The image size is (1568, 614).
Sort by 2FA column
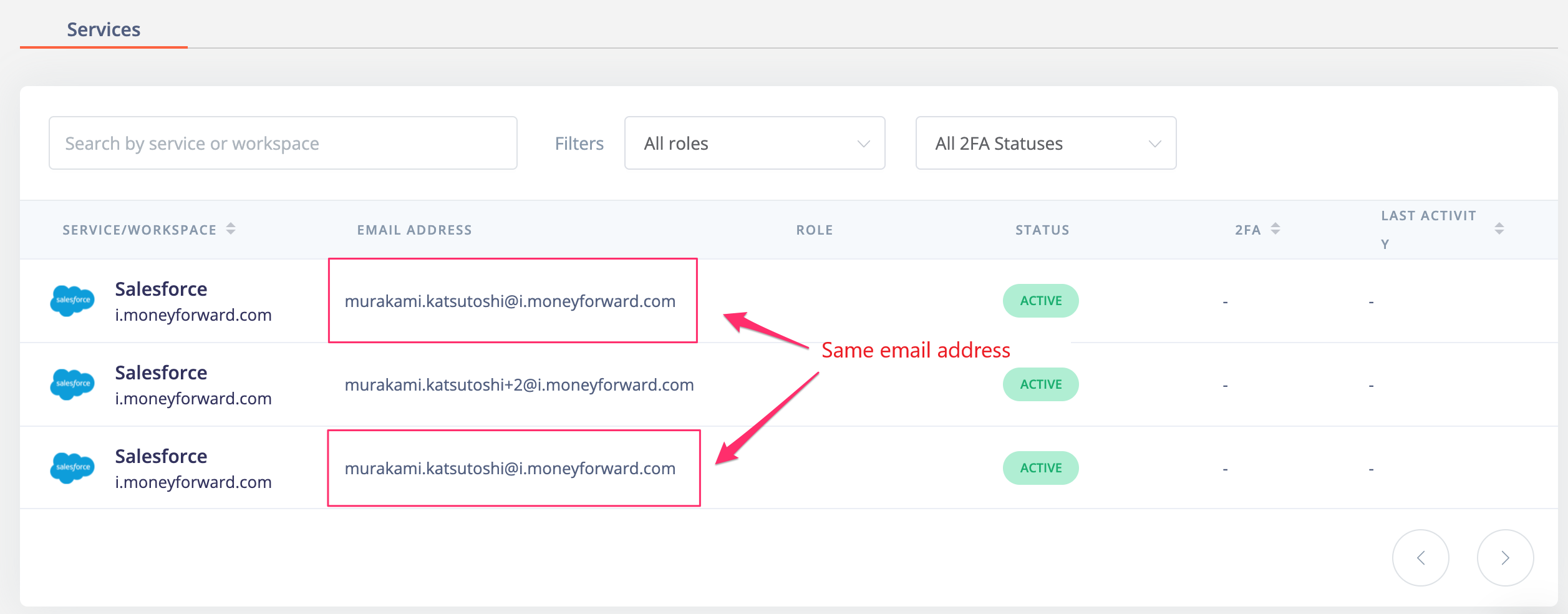1275,229
